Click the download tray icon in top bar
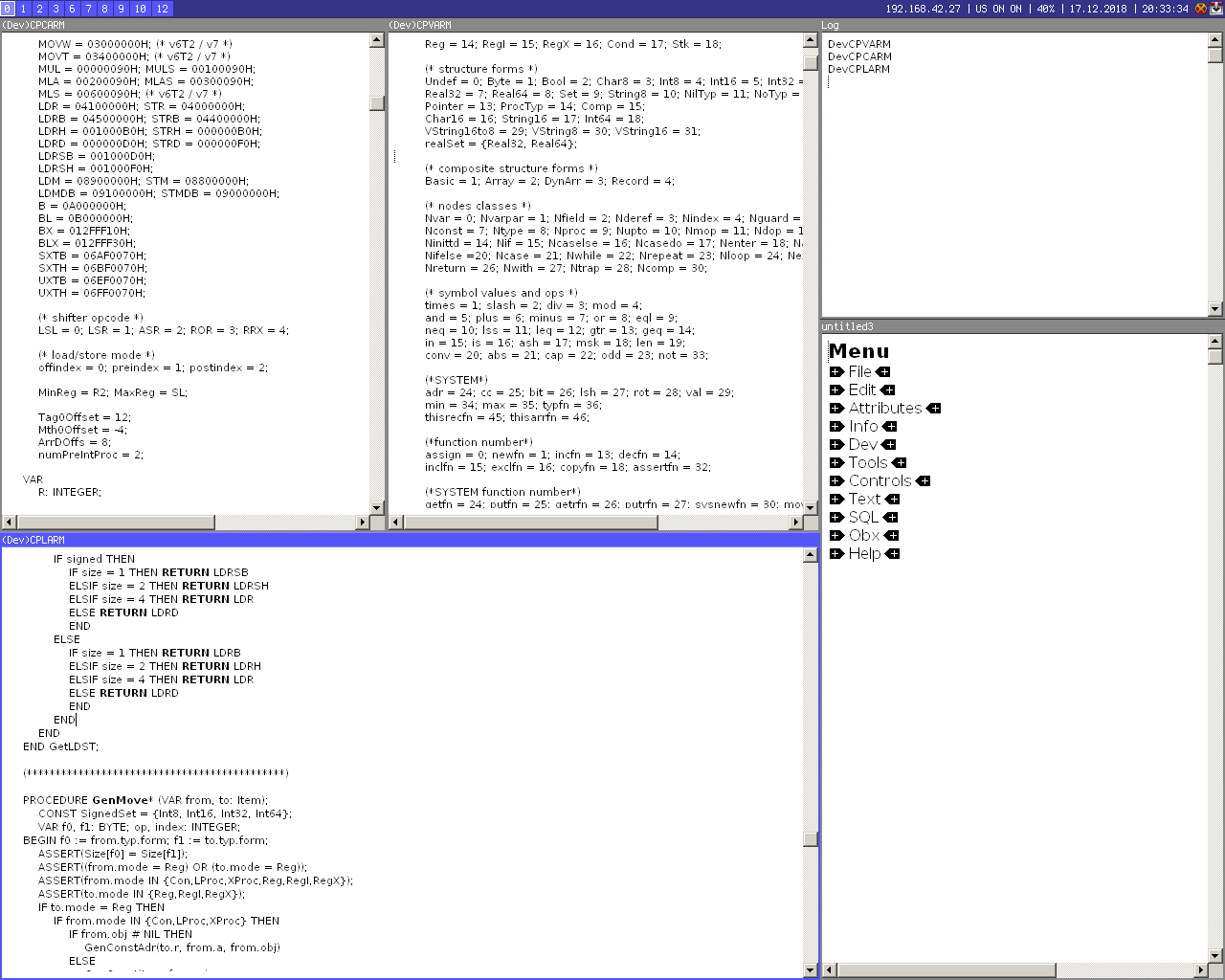The width and height of the screenshot is (1225, 980). coord(1216,9)
